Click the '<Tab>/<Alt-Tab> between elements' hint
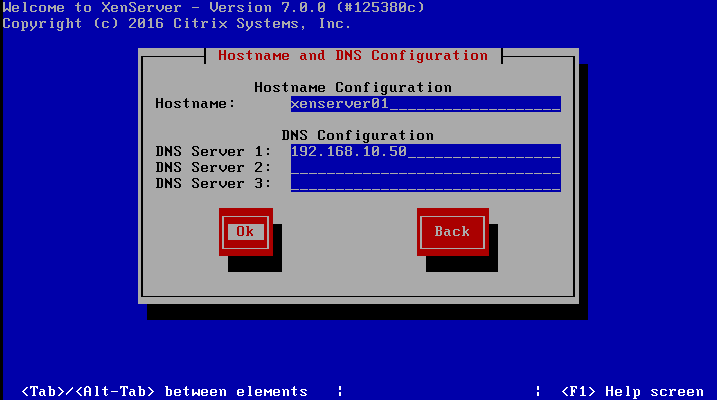The width and height of the screenshot is (717, 400). click(165, 392)
